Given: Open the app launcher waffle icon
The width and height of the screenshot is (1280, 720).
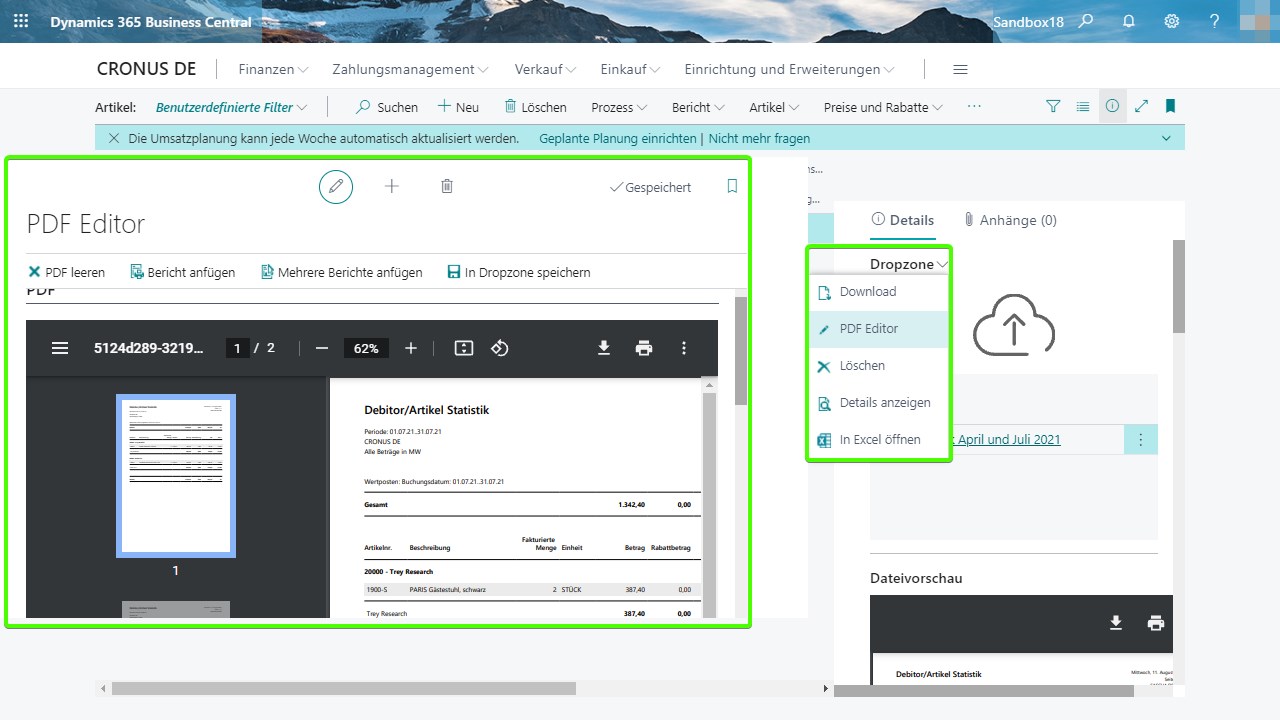Looking at the screenshot, I should pos(21,21).
